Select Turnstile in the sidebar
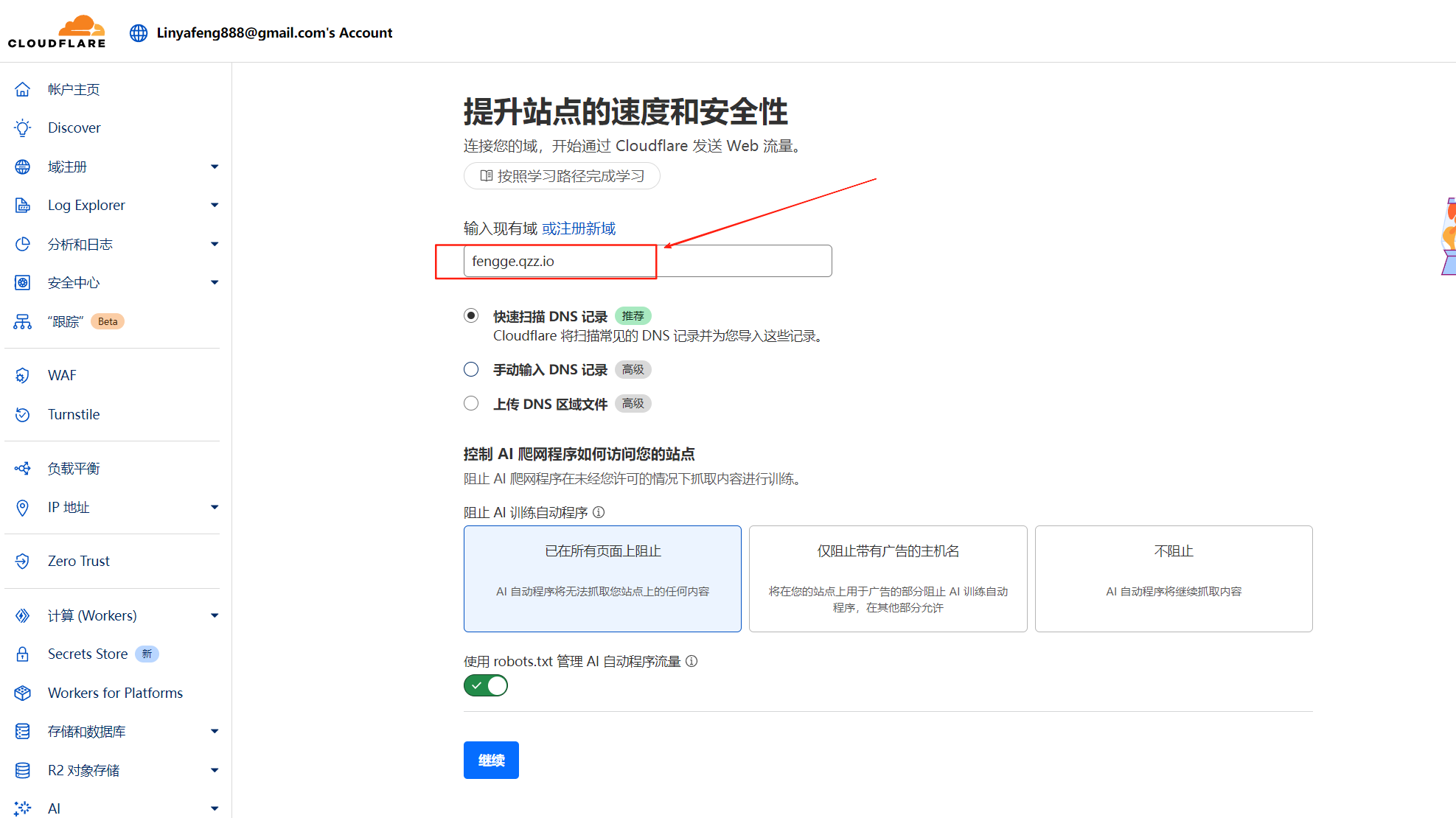Screen dimensions: 1456x818 tap(73, 414)
